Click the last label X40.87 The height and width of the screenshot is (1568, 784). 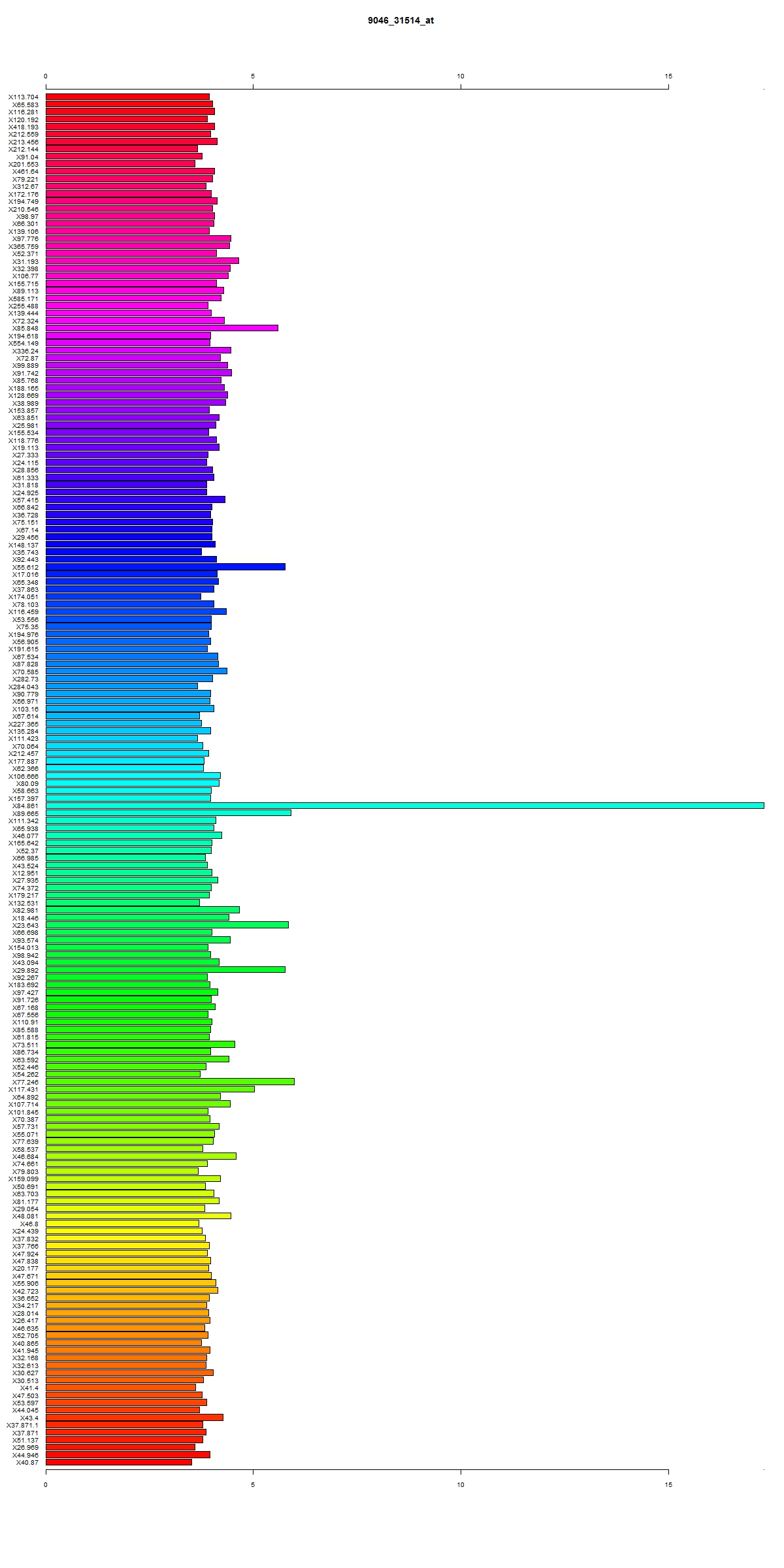click(27, 1462)
